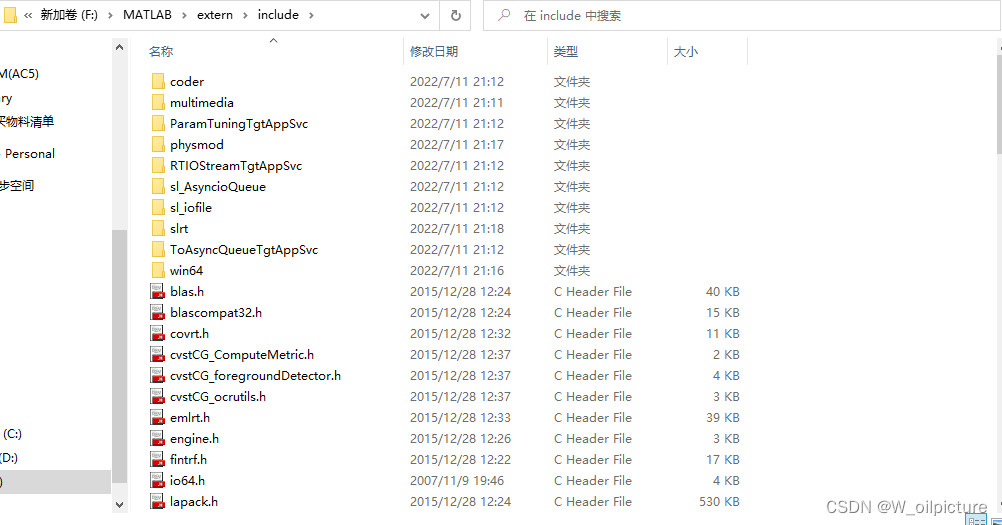Select M(AC5) item in navigation pane
Viewport: 1002px width, 525px height.
point(19,73)
